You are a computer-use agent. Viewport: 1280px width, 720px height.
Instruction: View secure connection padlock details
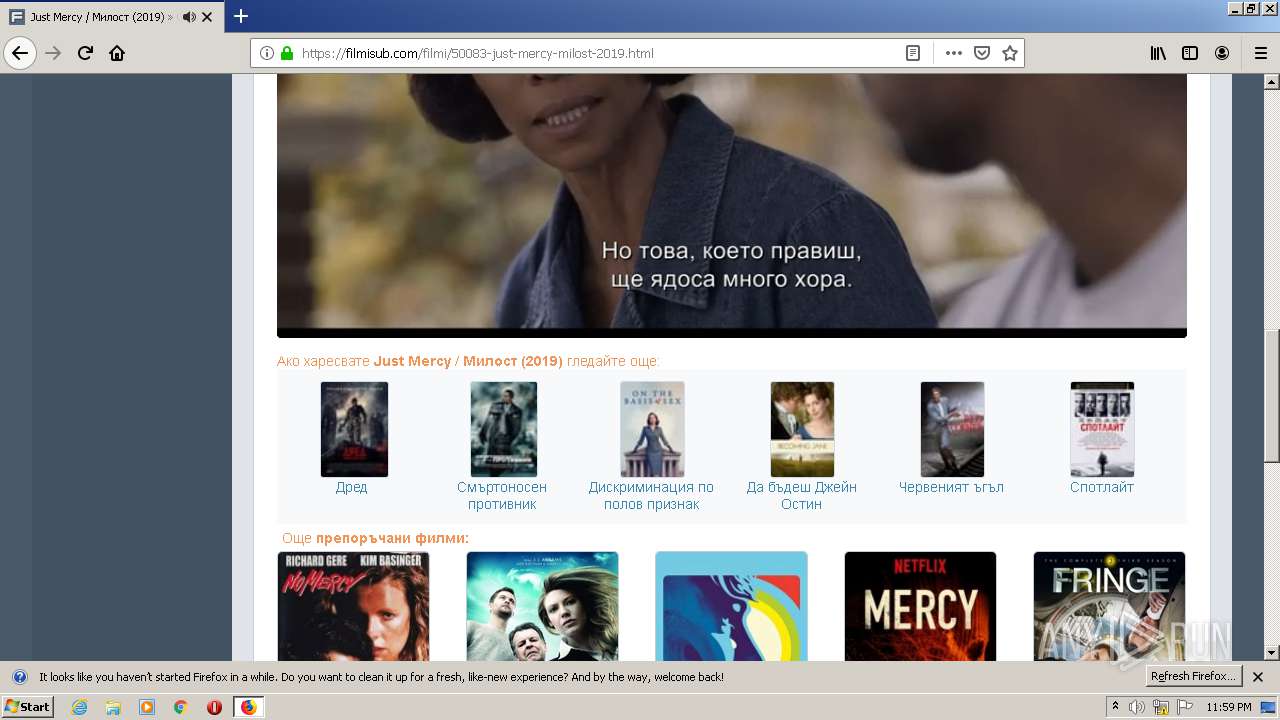(x=287, y=53)
